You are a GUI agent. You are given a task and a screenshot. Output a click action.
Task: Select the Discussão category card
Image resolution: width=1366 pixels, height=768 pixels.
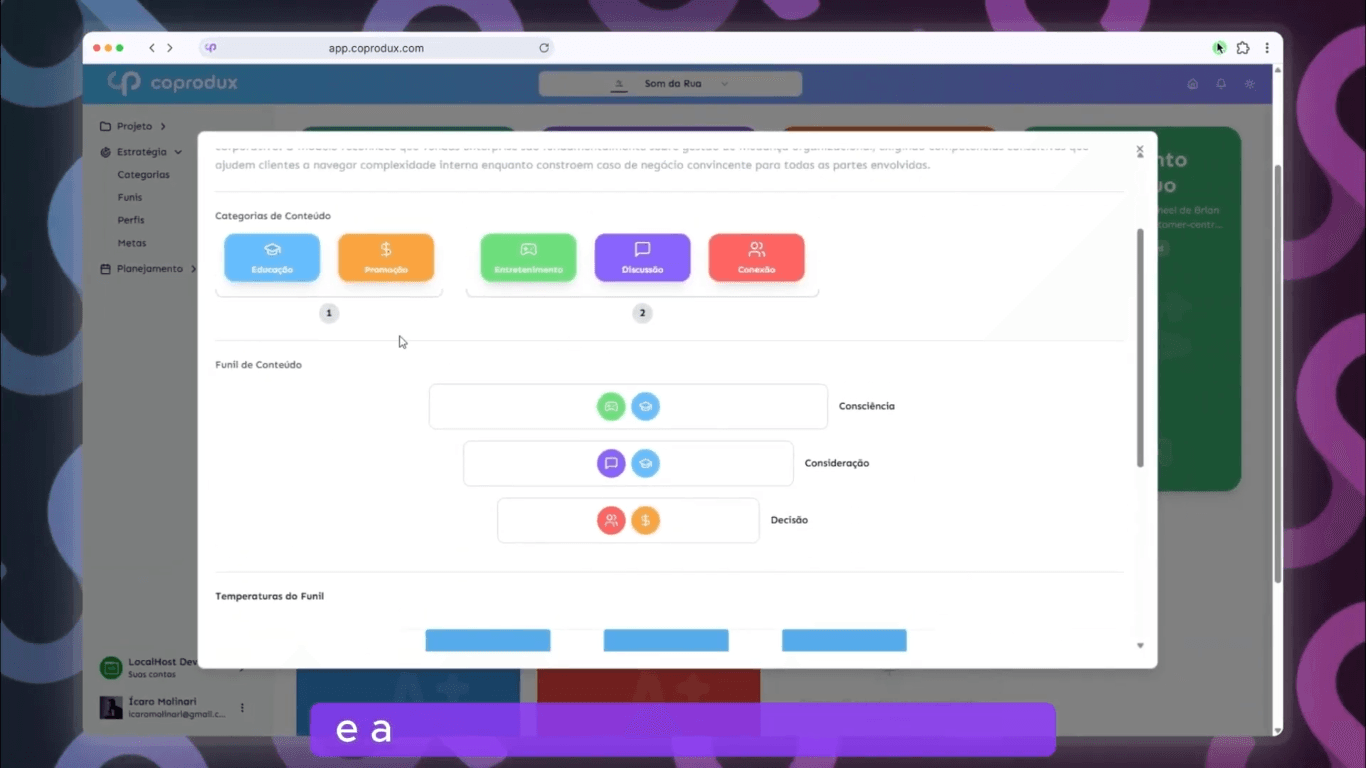point(642,258)
